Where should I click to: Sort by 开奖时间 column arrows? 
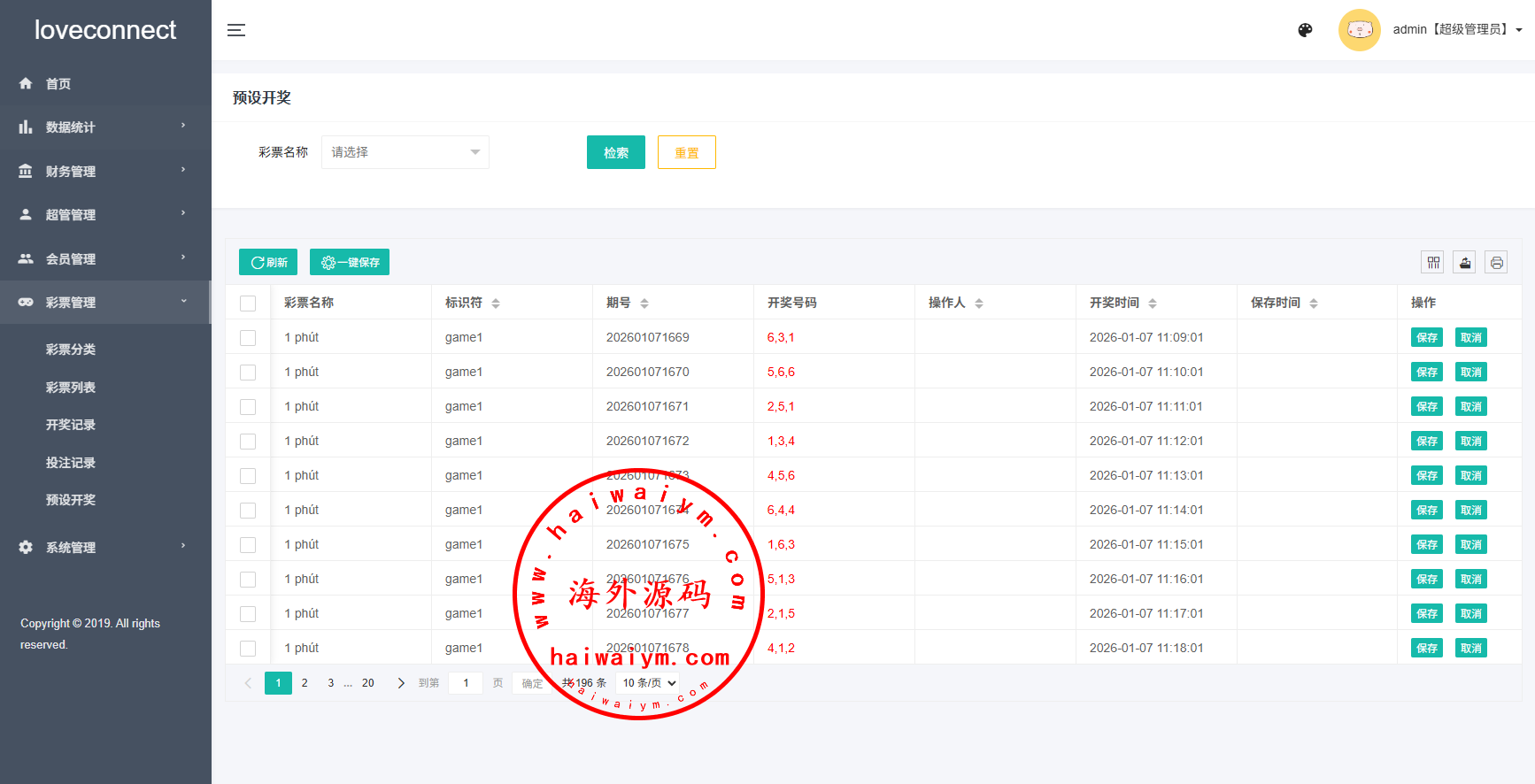[1153, 304]
